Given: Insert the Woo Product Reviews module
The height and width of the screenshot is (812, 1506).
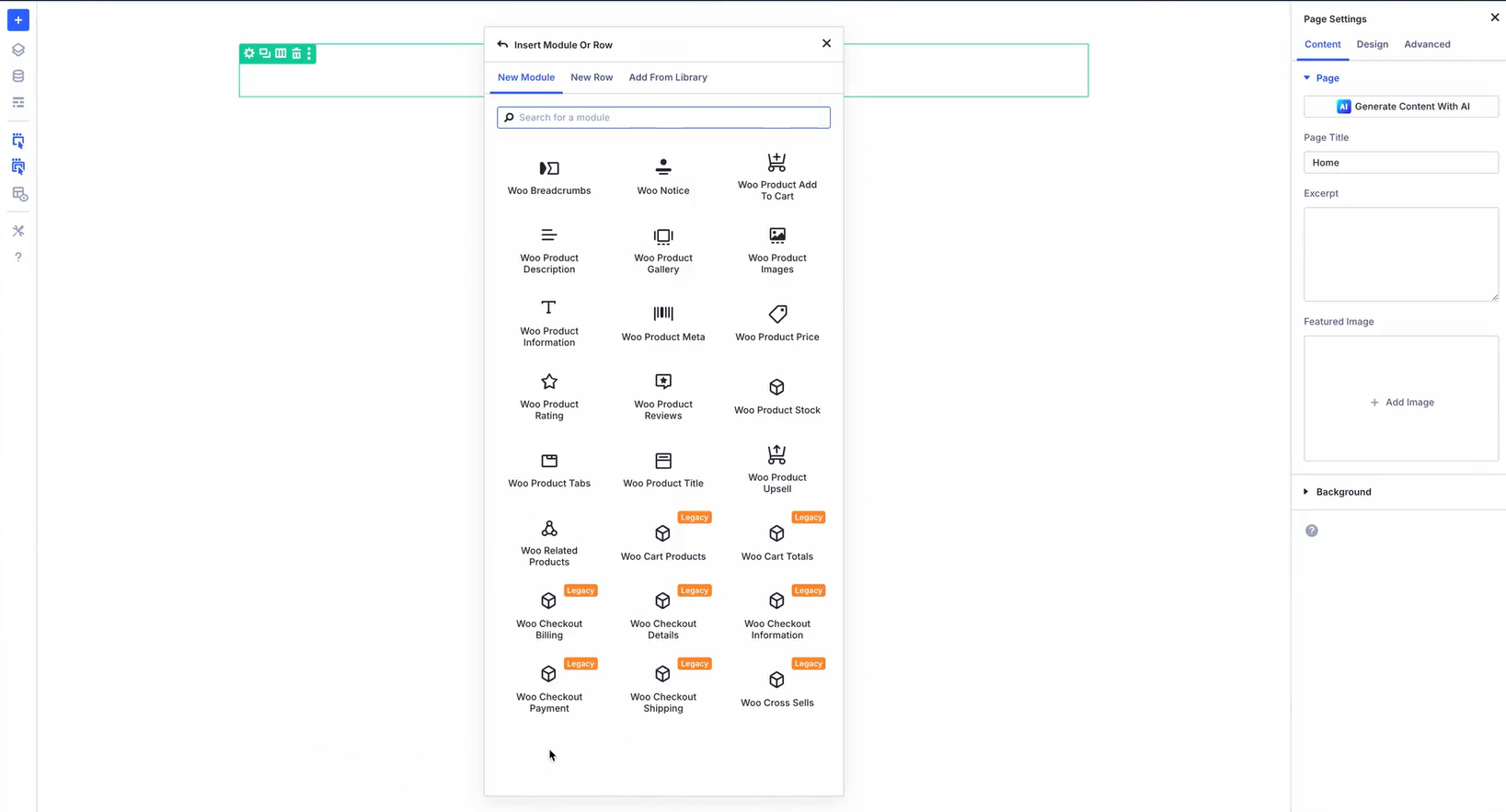Looking at the screenshot, I should (663, 396).
